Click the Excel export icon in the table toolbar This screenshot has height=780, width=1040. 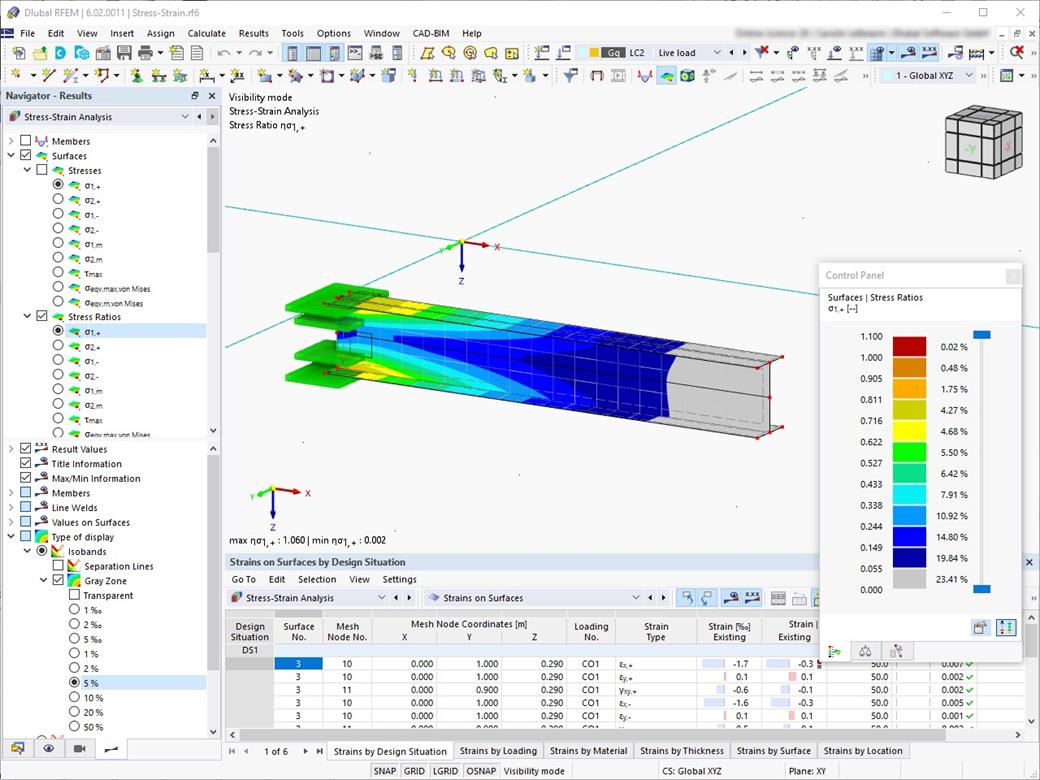point(815,597)
